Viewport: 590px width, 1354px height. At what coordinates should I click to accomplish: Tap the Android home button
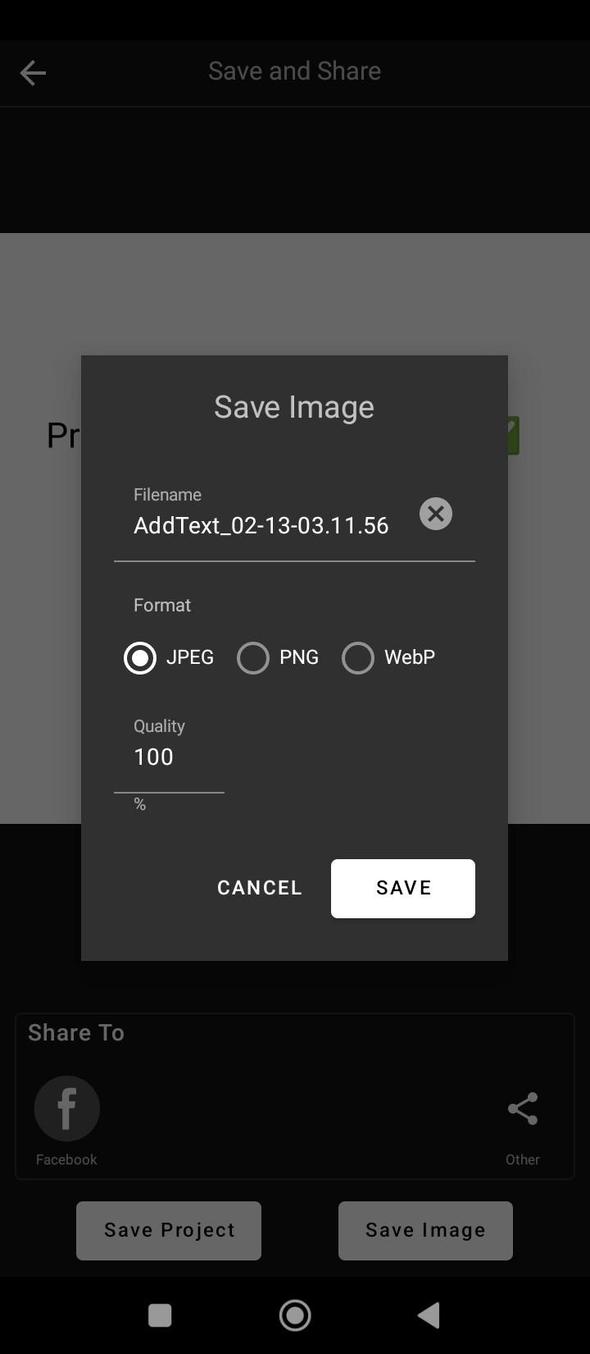pyautogui.click(x=295, y=1315)
